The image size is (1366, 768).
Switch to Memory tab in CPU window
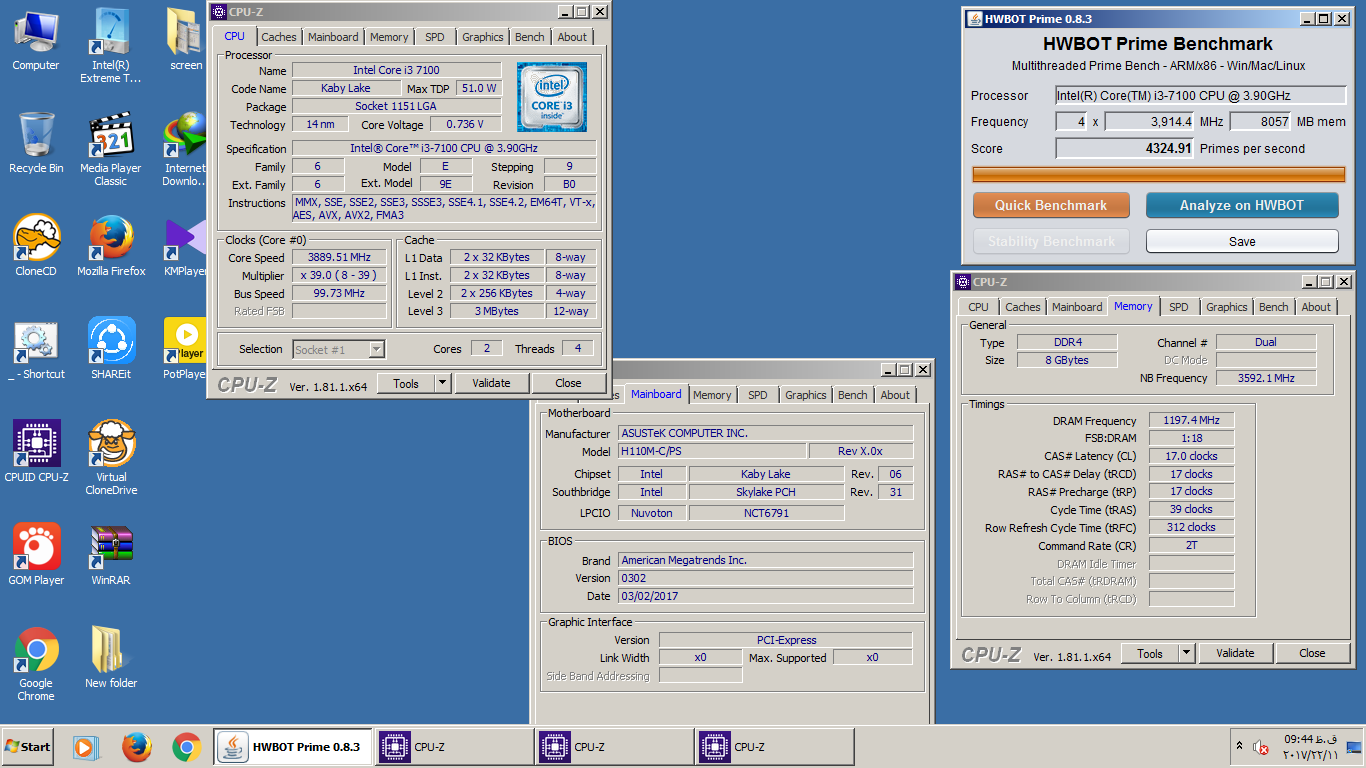(x=389, y=37)
